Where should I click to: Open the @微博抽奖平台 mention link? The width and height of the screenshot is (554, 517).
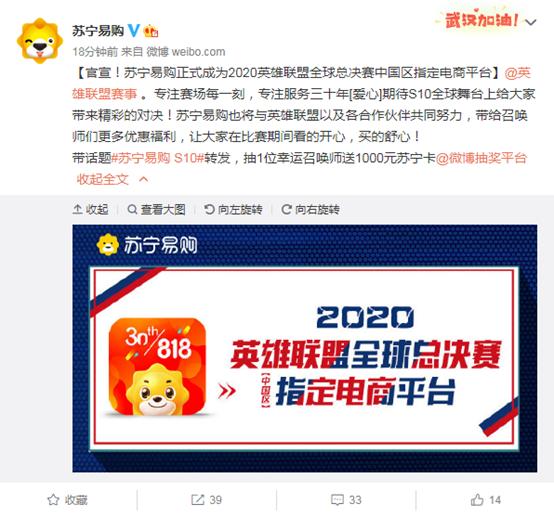481,158
